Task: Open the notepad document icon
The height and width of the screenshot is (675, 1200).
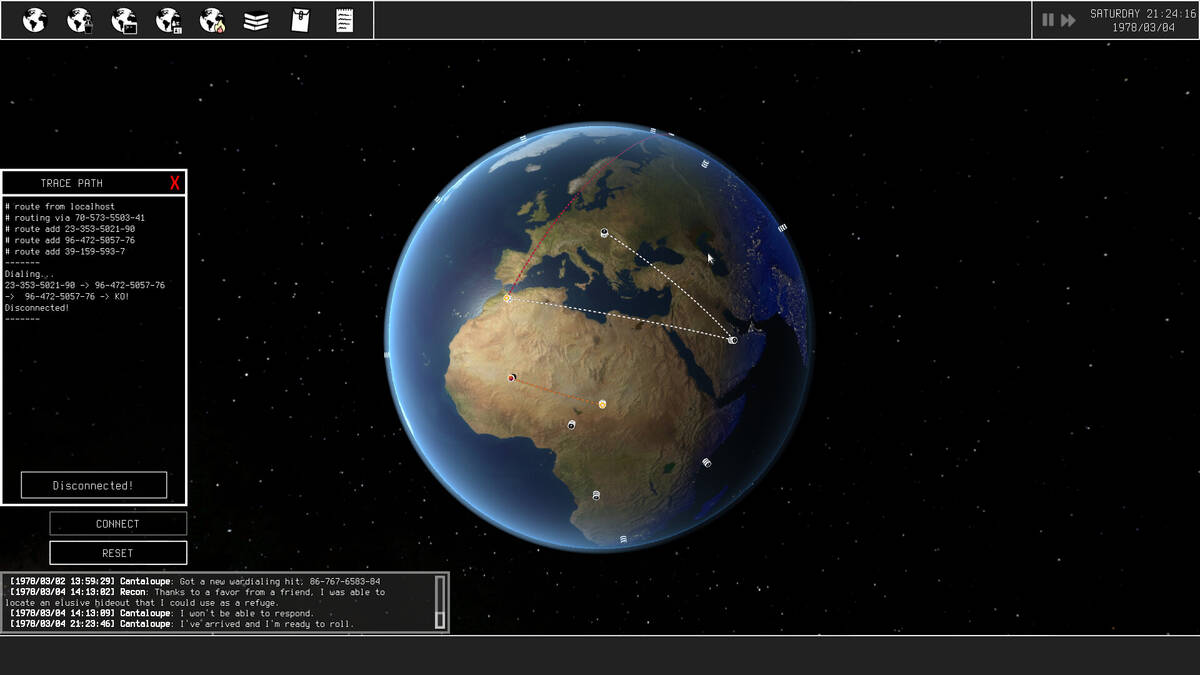Action: [344, 20]
